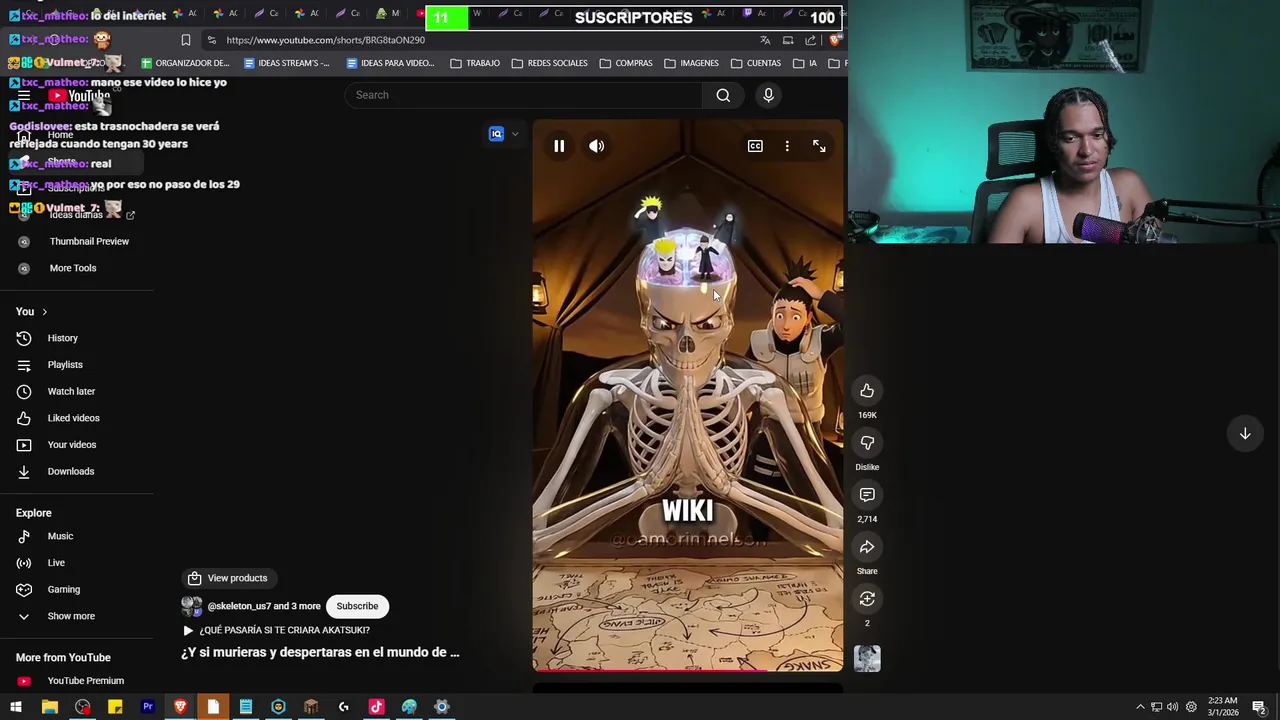Click the video progress bar
Viewport: 1280px width, 720px height.
tap(688, 671)
